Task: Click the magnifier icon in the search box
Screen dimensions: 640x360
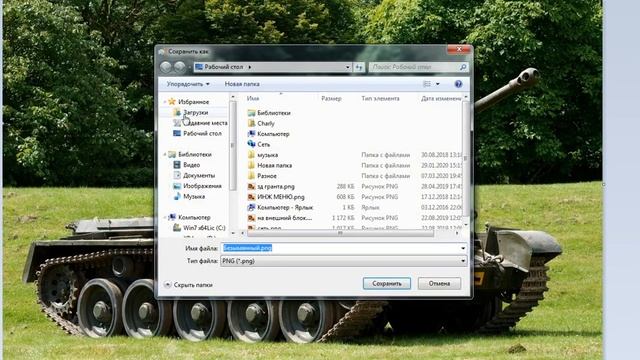Action: tap(462, 67)
